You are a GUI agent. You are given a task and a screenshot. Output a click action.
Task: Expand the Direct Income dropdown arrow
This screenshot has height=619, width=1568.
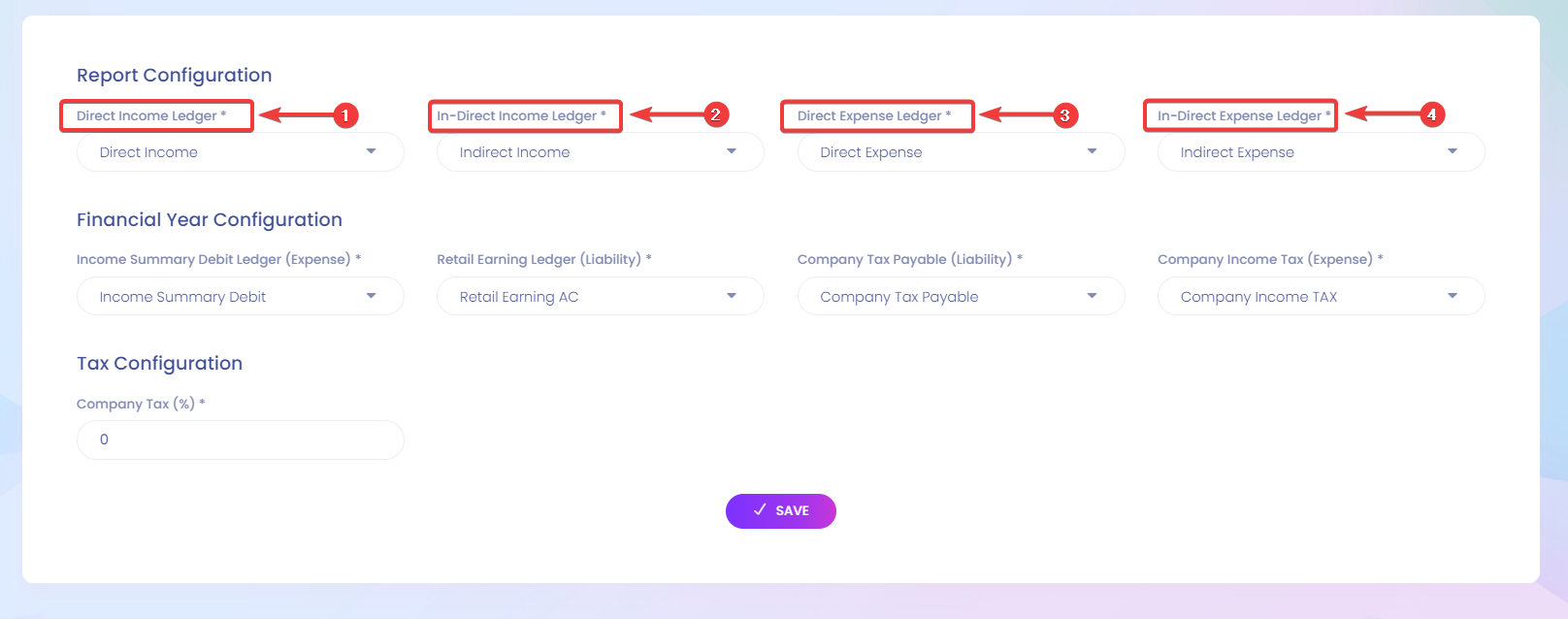[x=371, y=151]
